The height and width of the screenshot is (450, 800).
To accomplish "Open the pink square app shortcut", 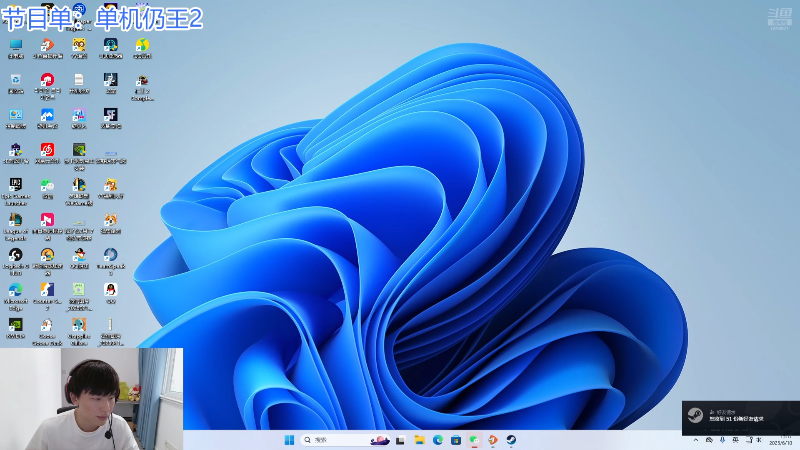I will point(47,227).
